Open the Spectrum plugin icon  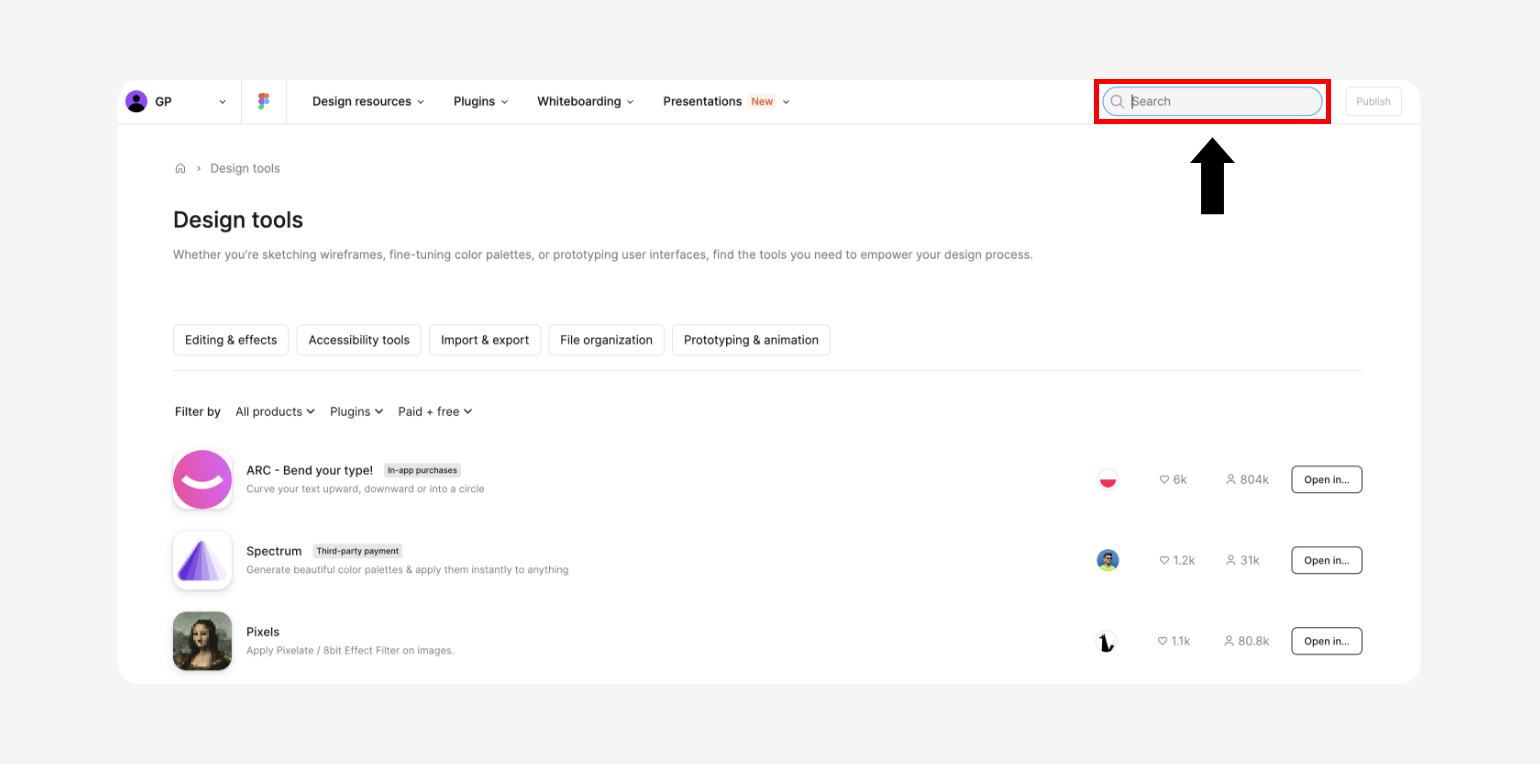202,561
